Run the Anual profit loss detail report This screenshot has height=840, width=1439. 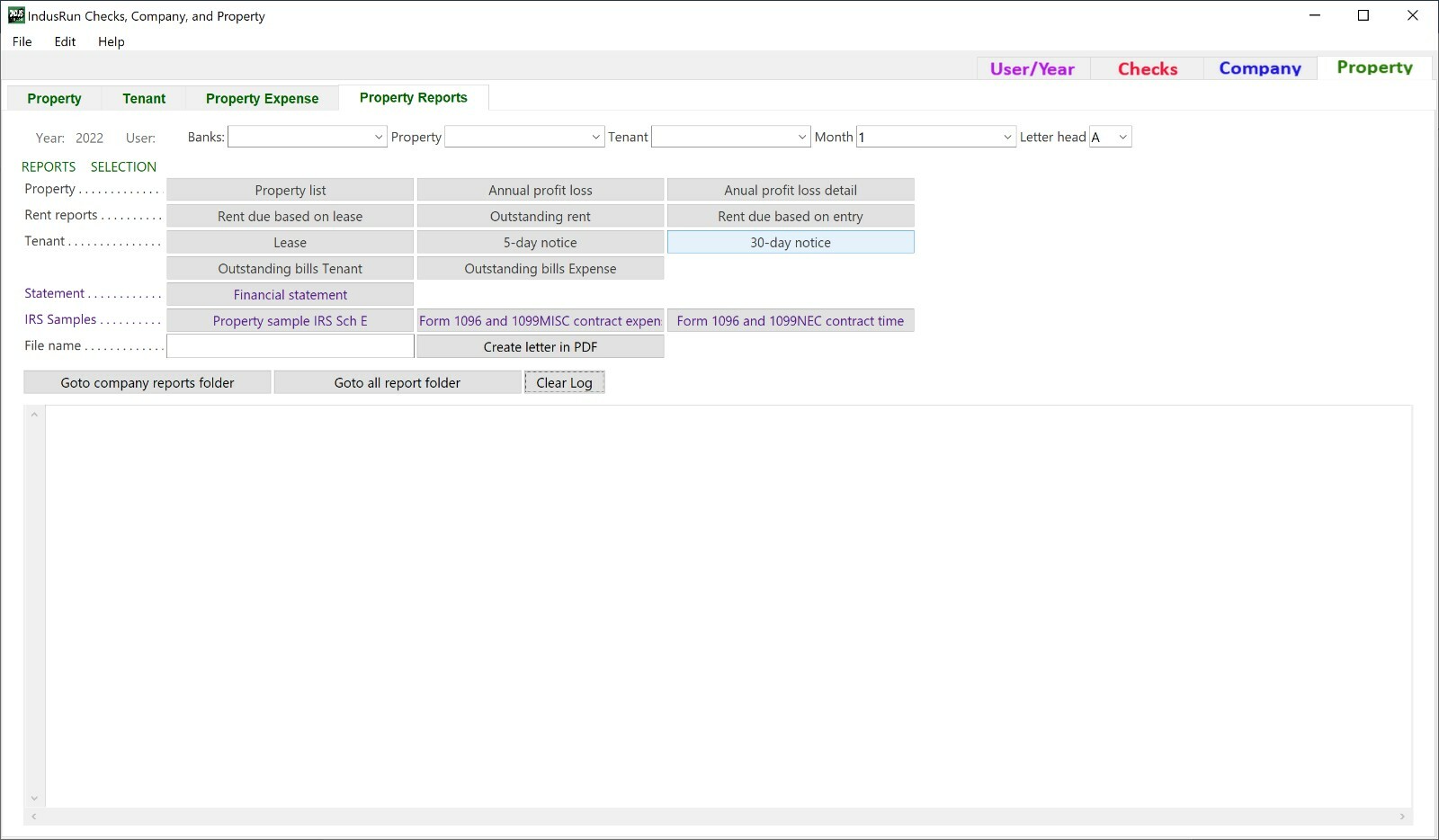click(791, 190)
